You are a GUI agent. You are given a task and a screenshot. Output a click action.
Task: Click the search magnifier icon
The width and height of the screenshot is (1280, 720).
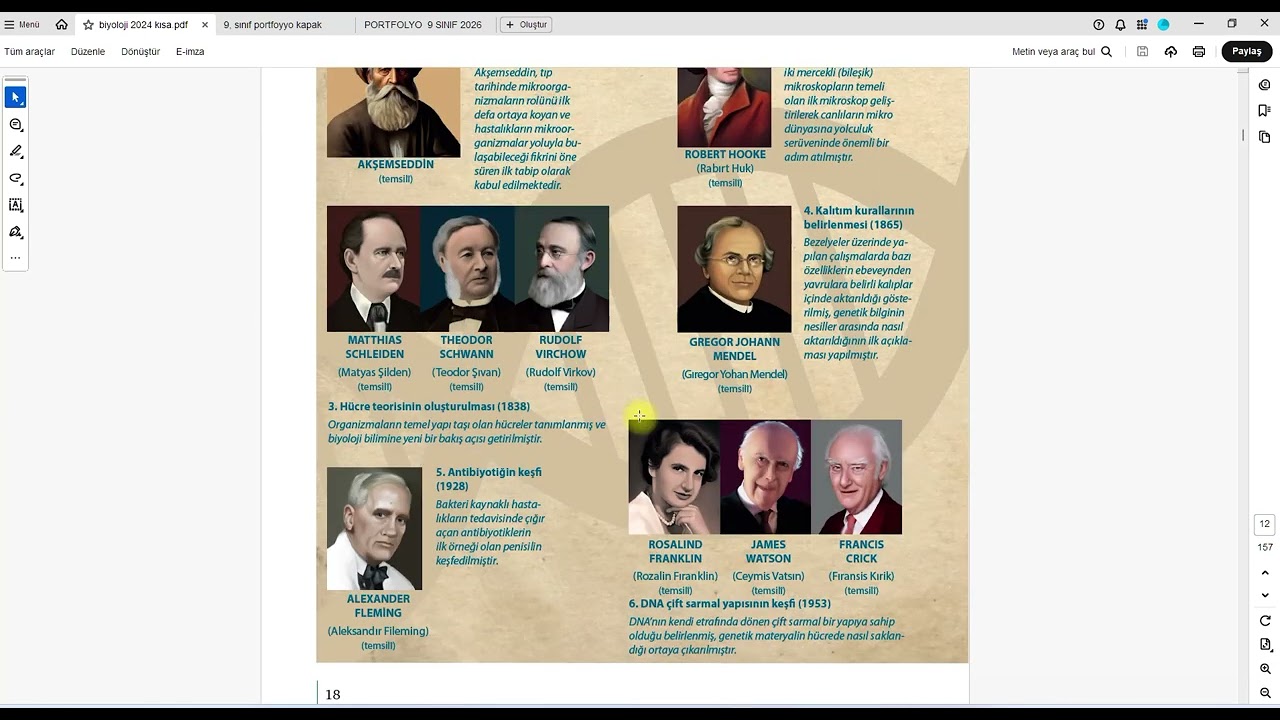tap(1106, 51)
